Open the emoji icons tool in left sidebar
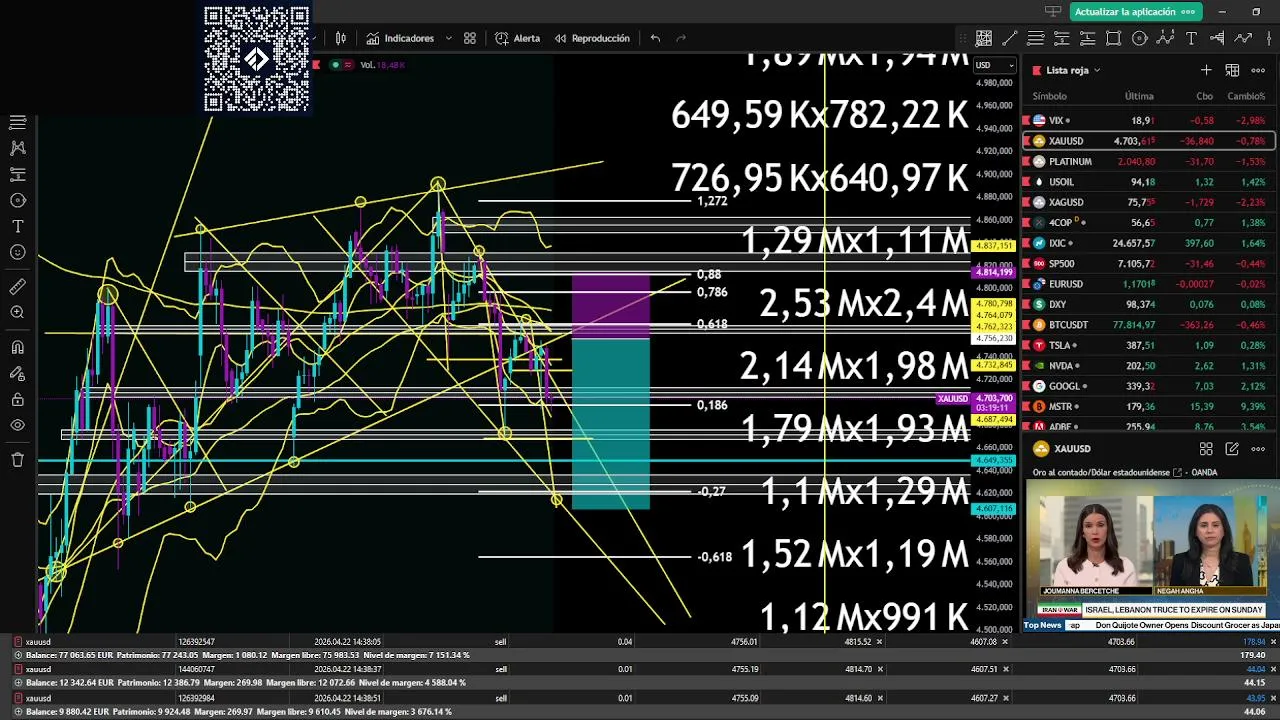The image size is (1280, 720). [17, 252]
